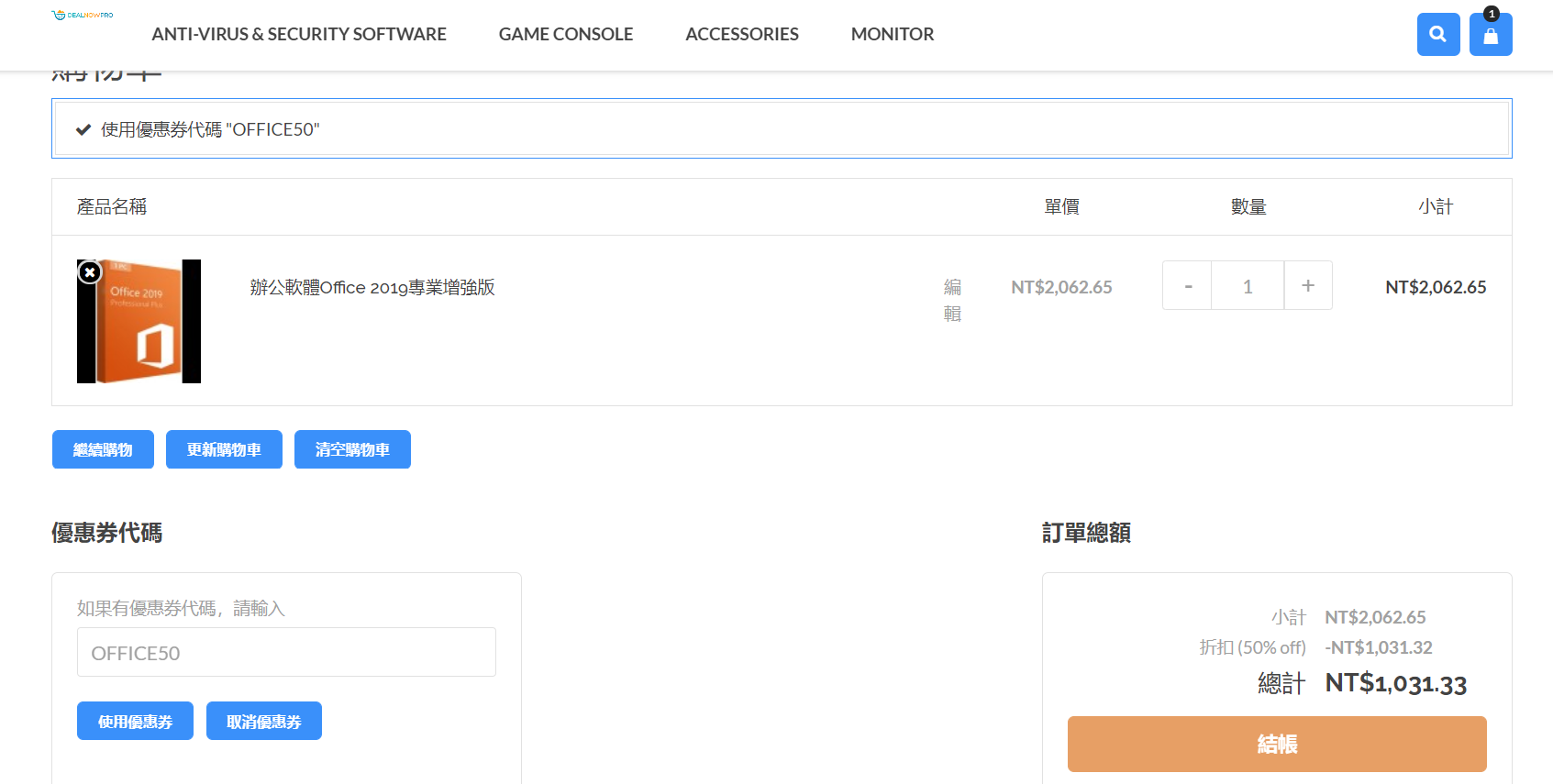Click the 編輯 edit link
The width and height of the screenshot is (1553, 784).
tap(953, 300)
